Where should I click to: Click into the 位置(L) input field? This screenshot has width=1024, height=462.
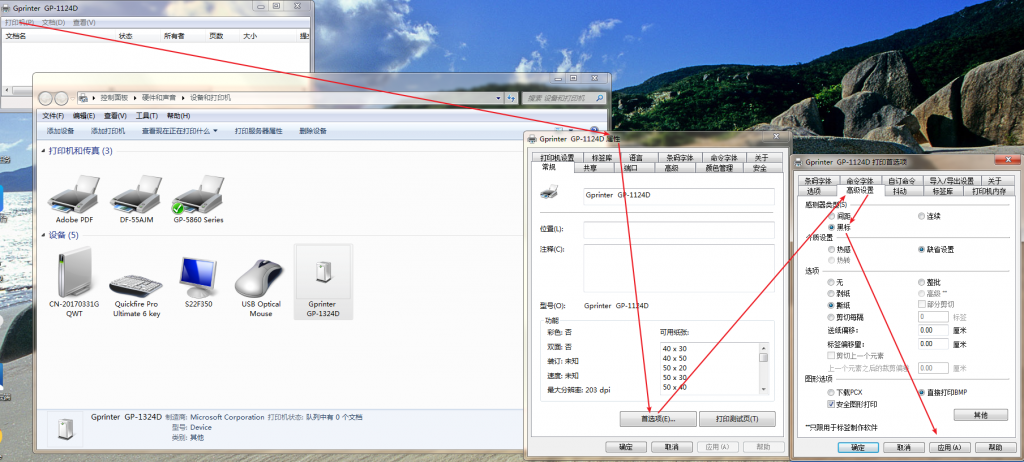click(679, 229)
